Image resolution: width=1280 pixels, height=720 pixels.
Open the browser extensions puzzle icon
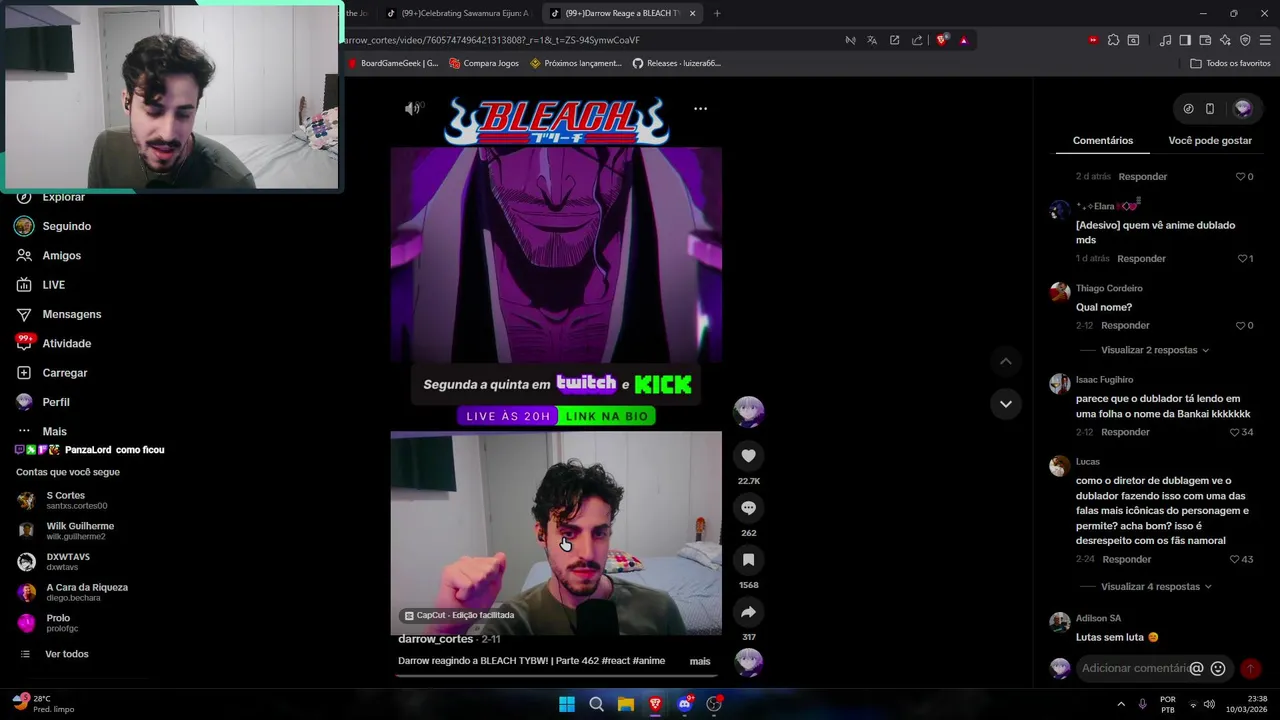click(x=1113, y=40)
